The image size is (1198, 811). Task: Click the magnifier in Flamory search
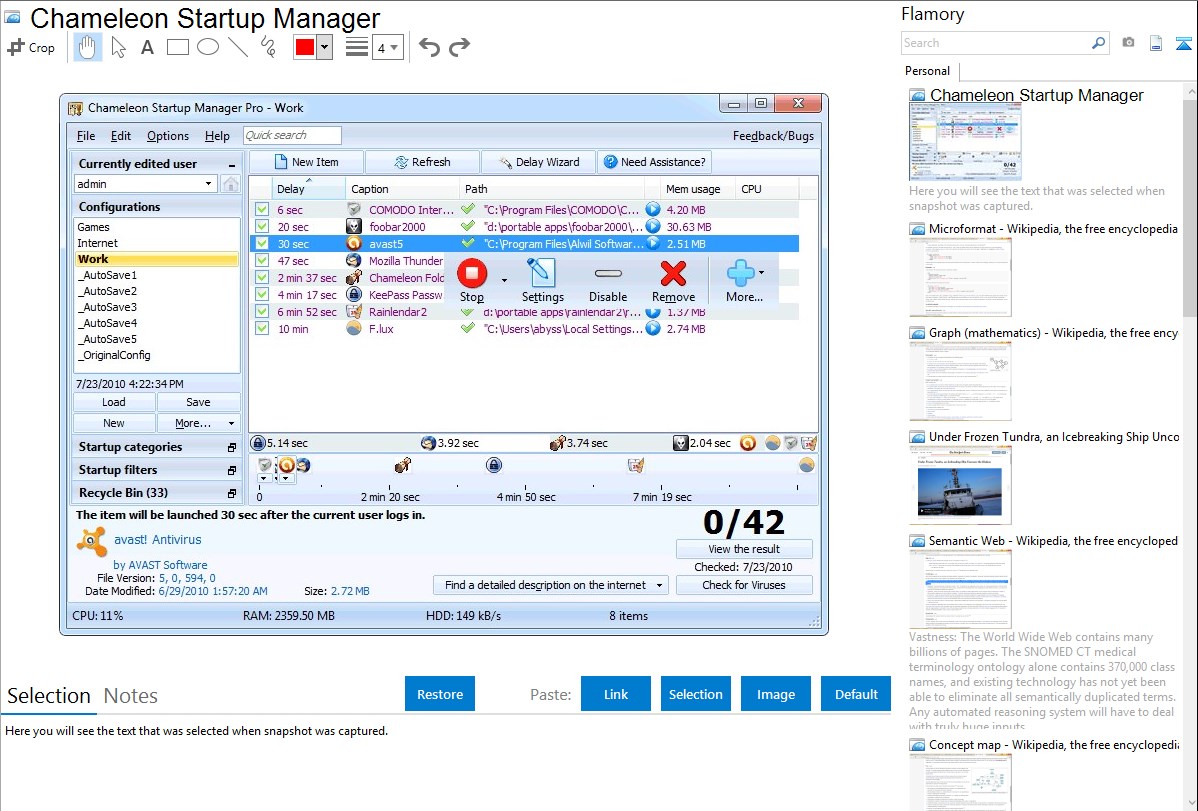(1098, 43)
